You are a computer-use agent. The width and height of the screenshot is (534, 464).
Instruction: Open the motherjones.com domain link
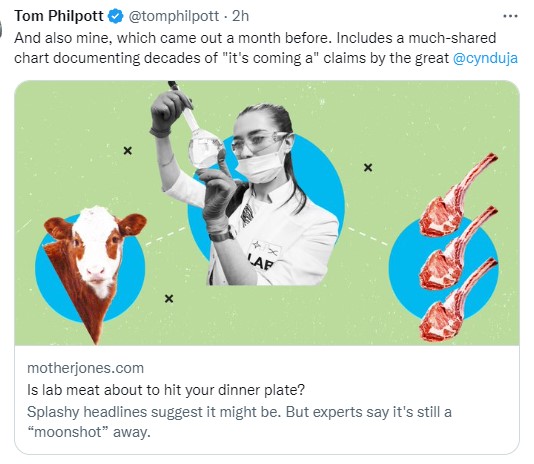point(85,368)
